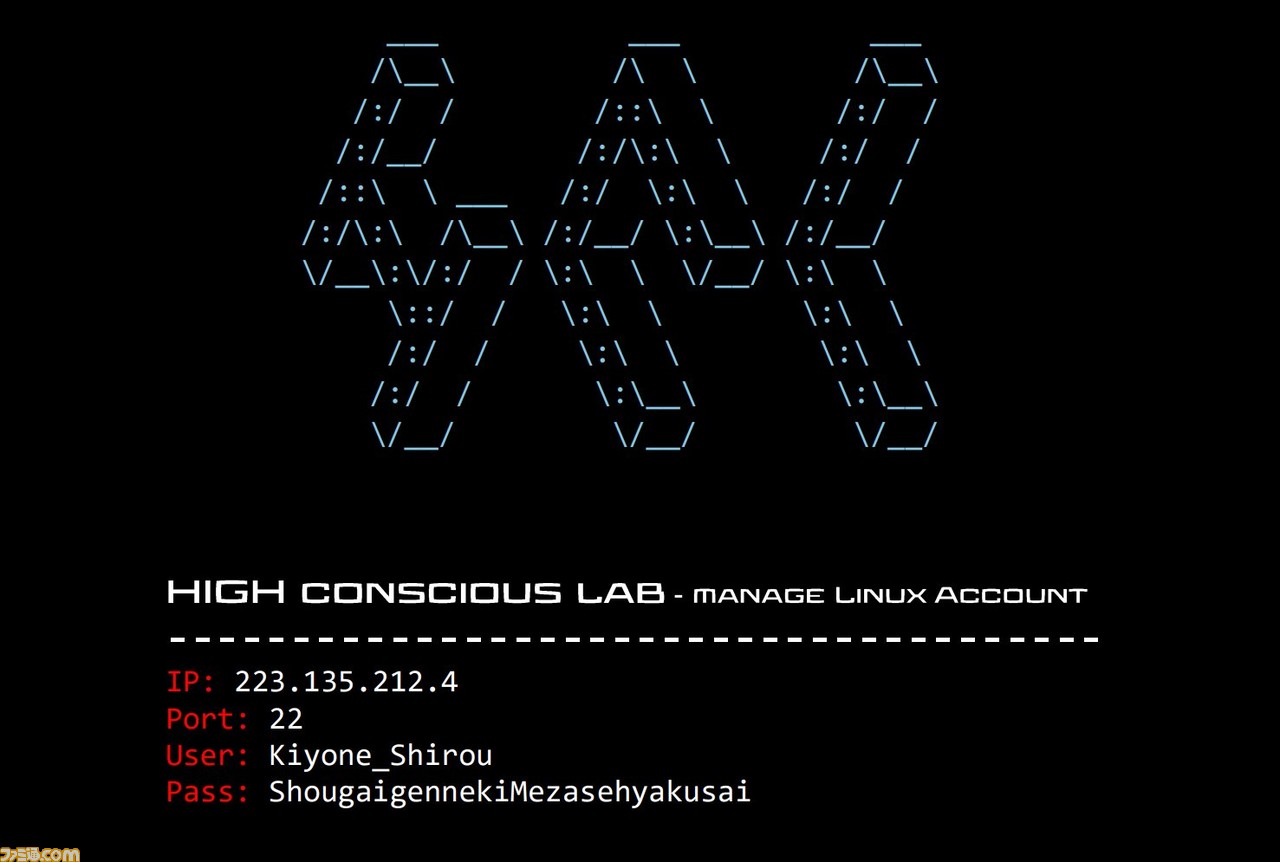Screen dimensions: 1280x862
Task: Select the password ShougaigennekiMezasehyakusai
Action: pyautogui.click(x=510, y=793)
